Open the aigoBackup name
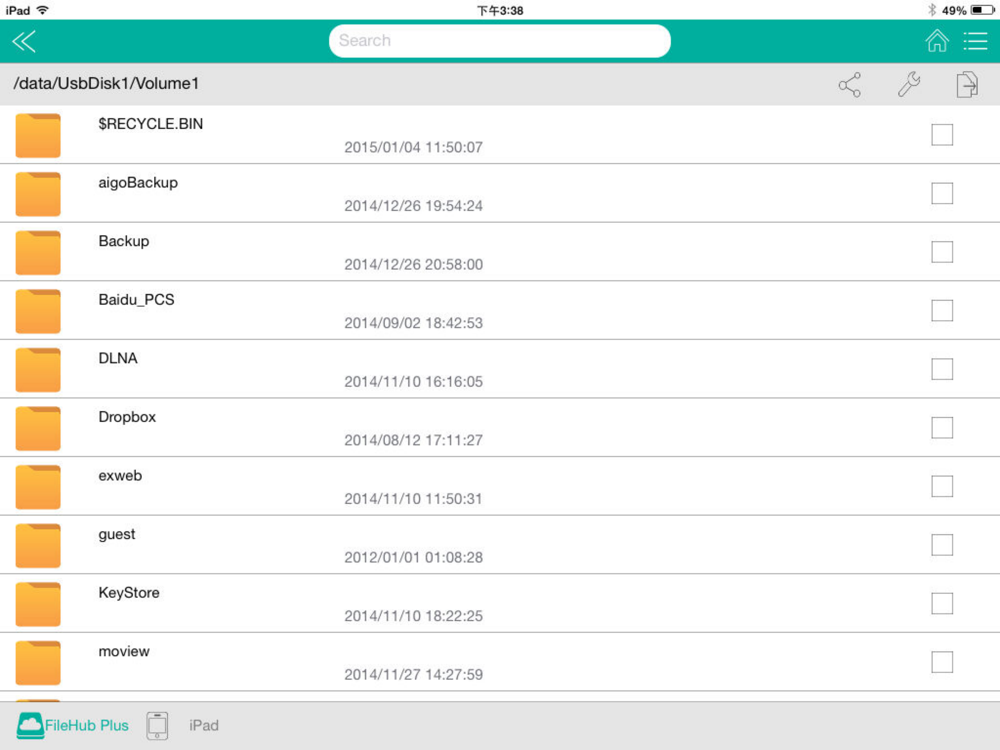 [138, 183]
